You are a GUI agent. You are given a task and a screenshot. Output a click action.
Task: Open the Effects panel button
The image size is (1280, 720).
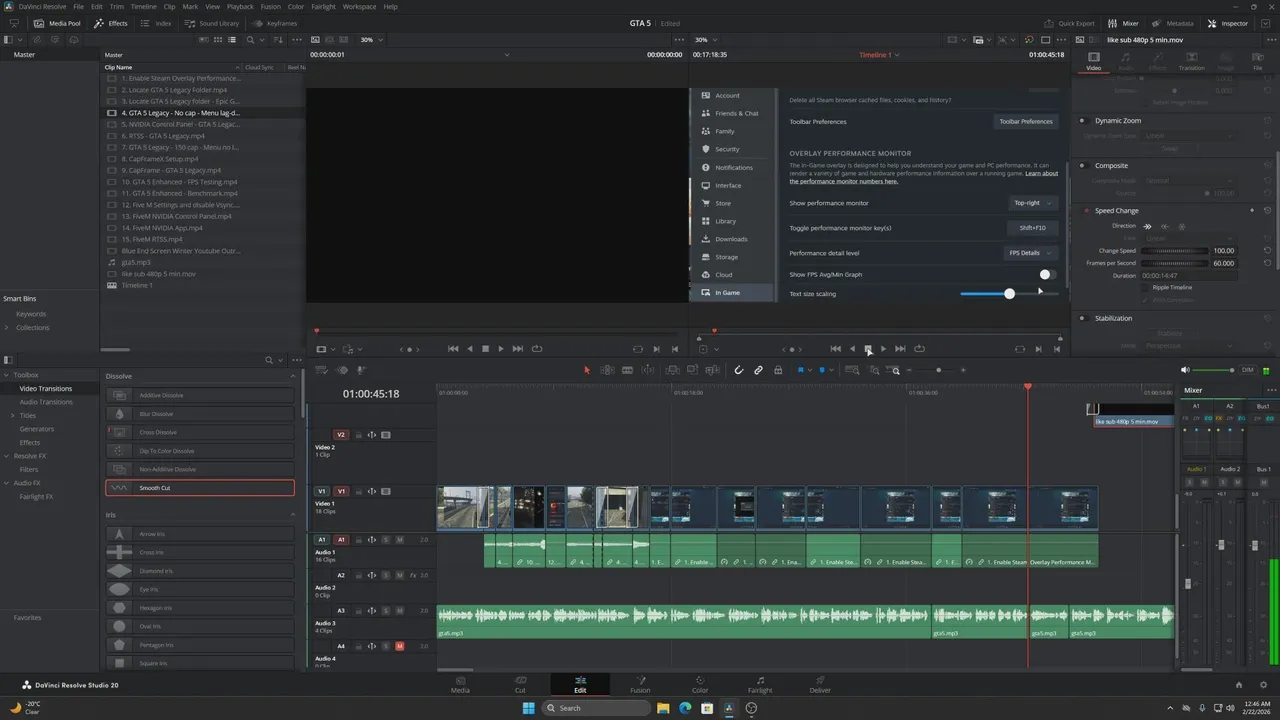[111, 23]
